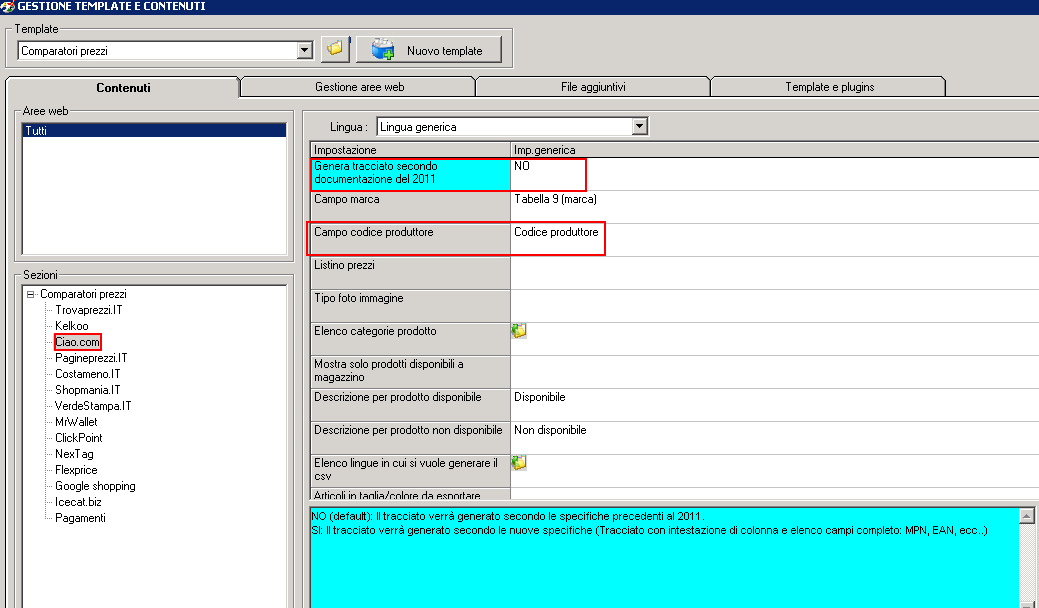The width and height of the screenshot is (1039, 608).
Task: Select Pagamenti in the Sezioni tree
Action: 80,518
